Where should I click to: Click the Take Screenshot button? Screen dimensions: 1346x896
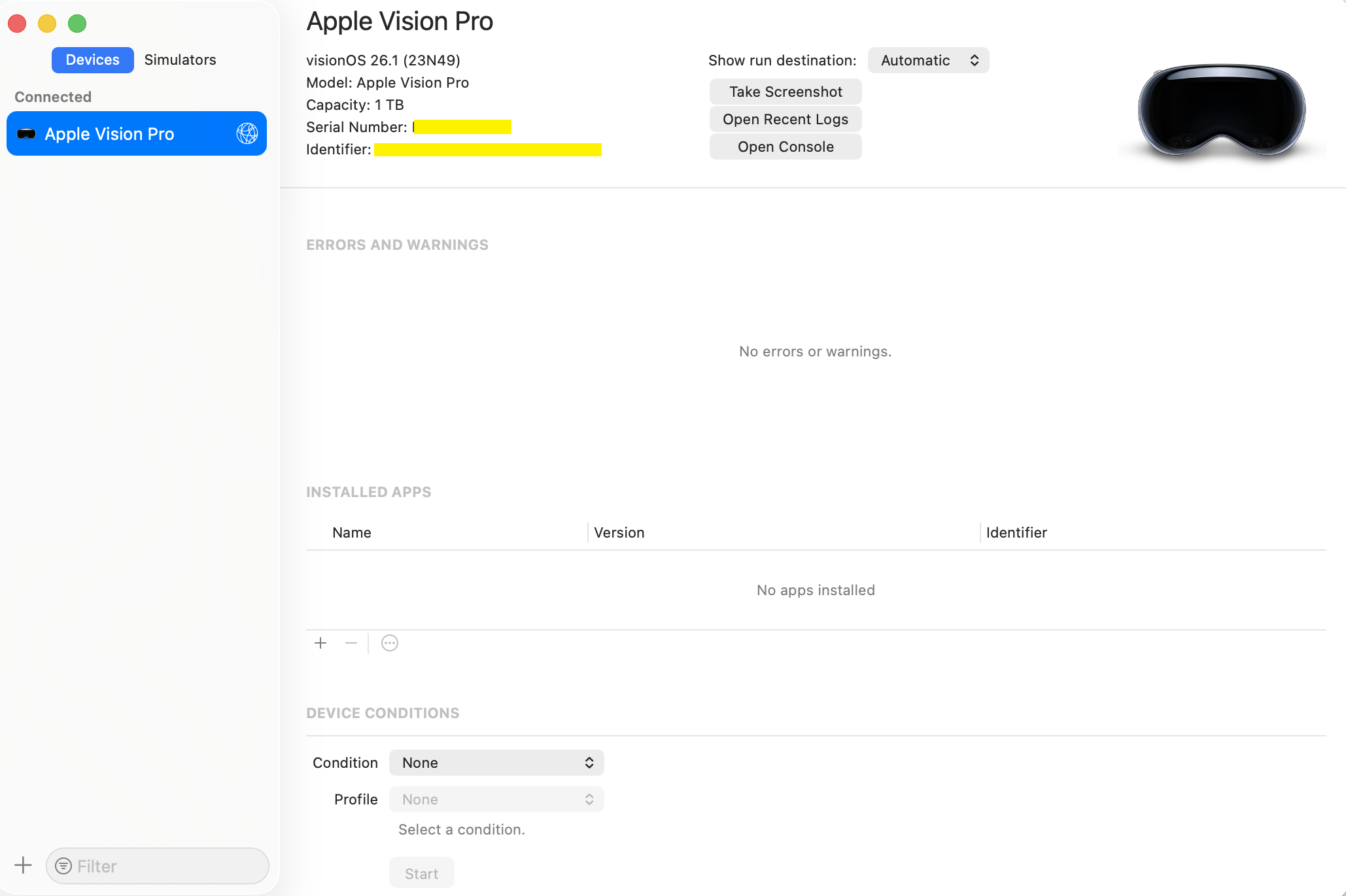point(785,92)
